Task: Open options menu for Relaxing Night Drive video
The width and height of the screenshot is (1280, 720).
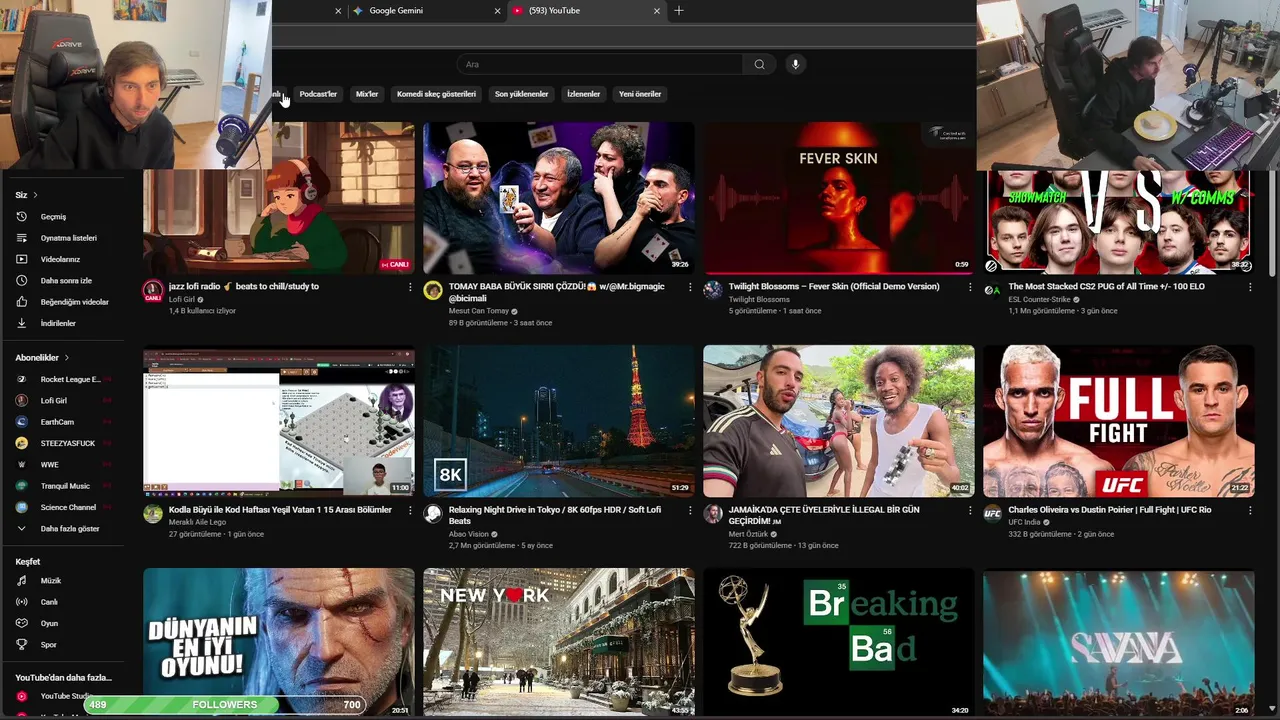Action: pos(689,510)
